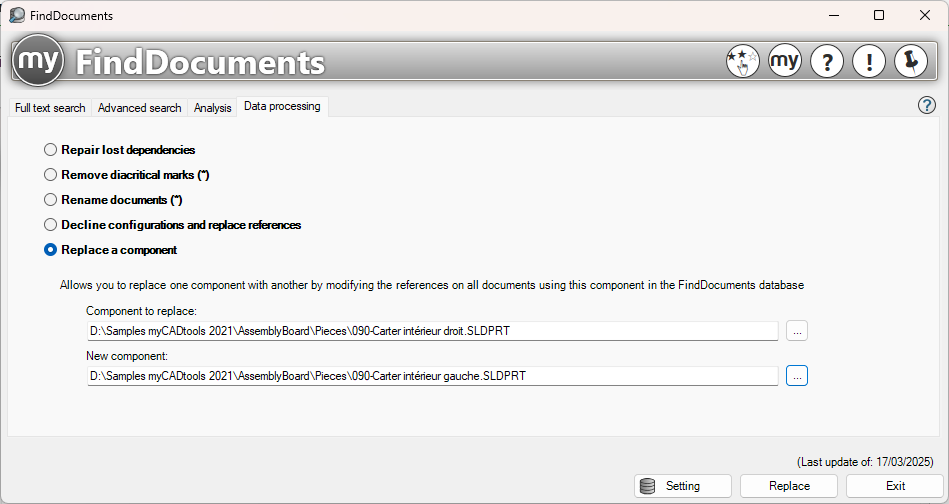Click the FindDocuments title bar app icon
This screenshot has height=504, width=949.
pyautogui.click(x=17, y=15)
